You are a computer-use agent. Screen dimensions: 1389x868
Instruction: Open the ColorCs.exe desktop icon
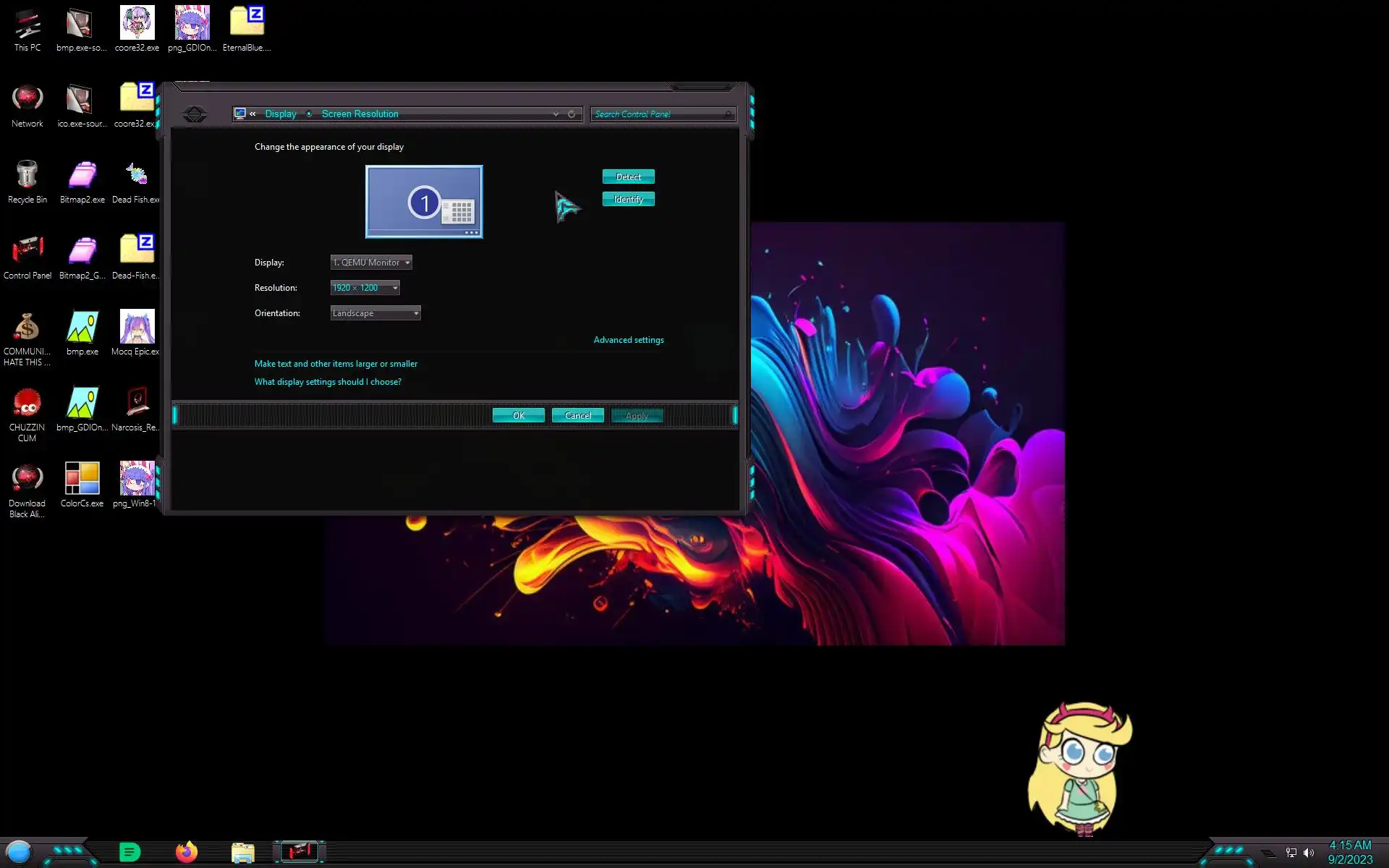coord(82,480)
